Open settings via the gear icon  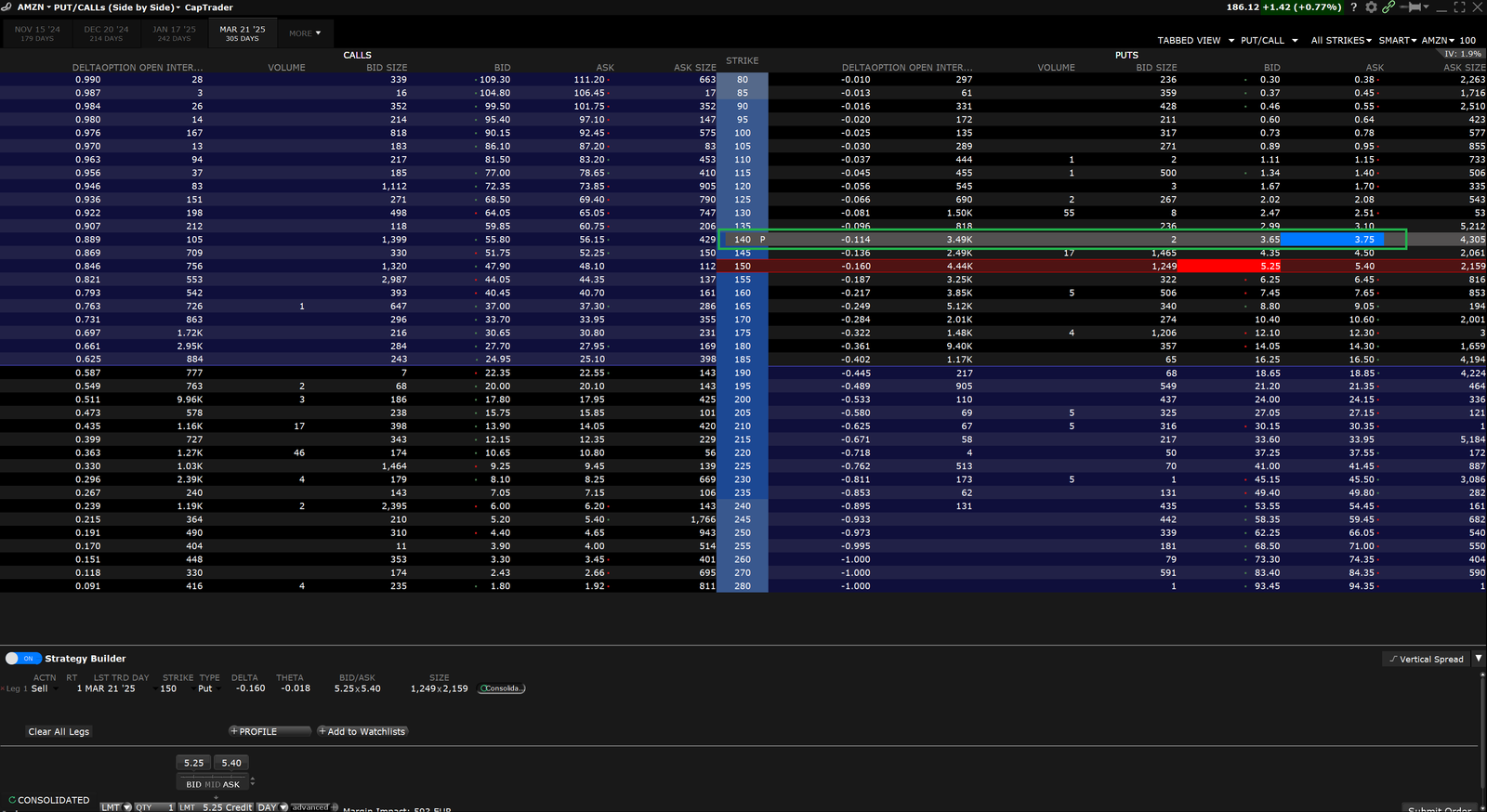(1371, 7)
